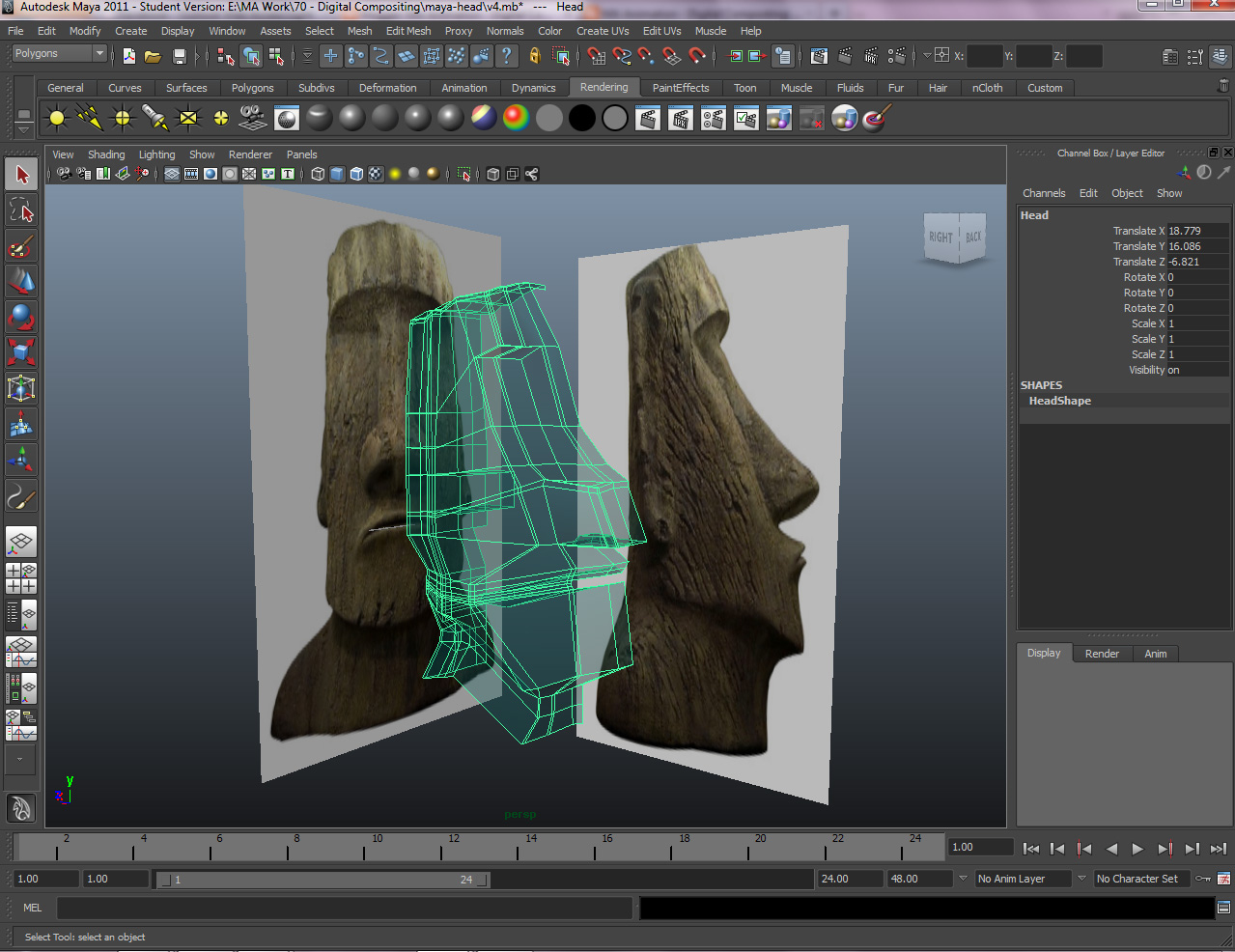Toggle snap to points
The width and height of the screenshot is (1235, 952).
point(644,56)
